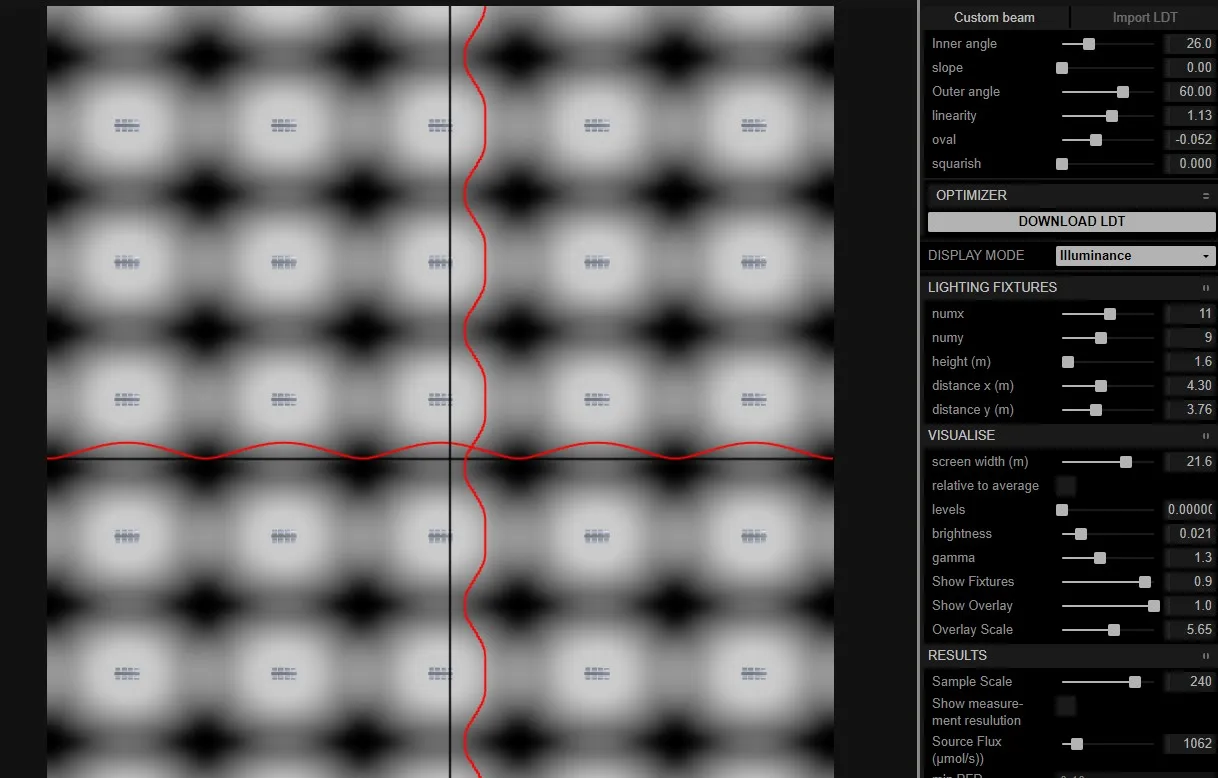Click the distance x value field 4.30
1218x778 pixels.
1190,386
